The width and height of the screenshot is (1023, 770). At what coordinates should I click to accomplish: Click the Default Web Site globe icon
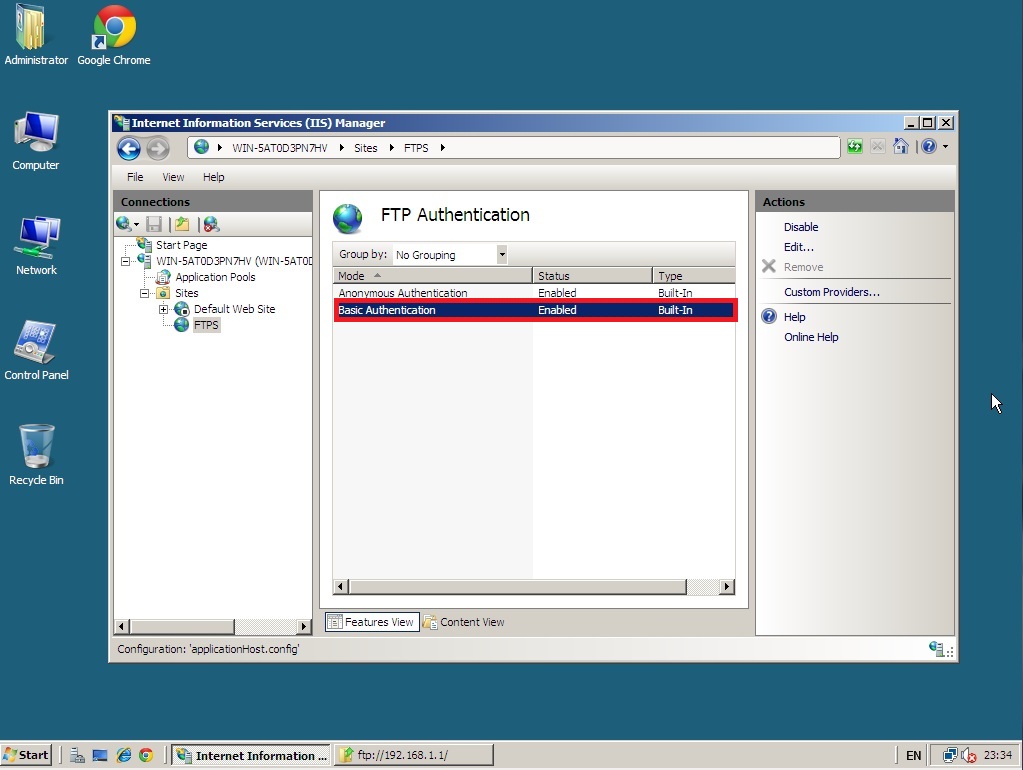[182, 309]
